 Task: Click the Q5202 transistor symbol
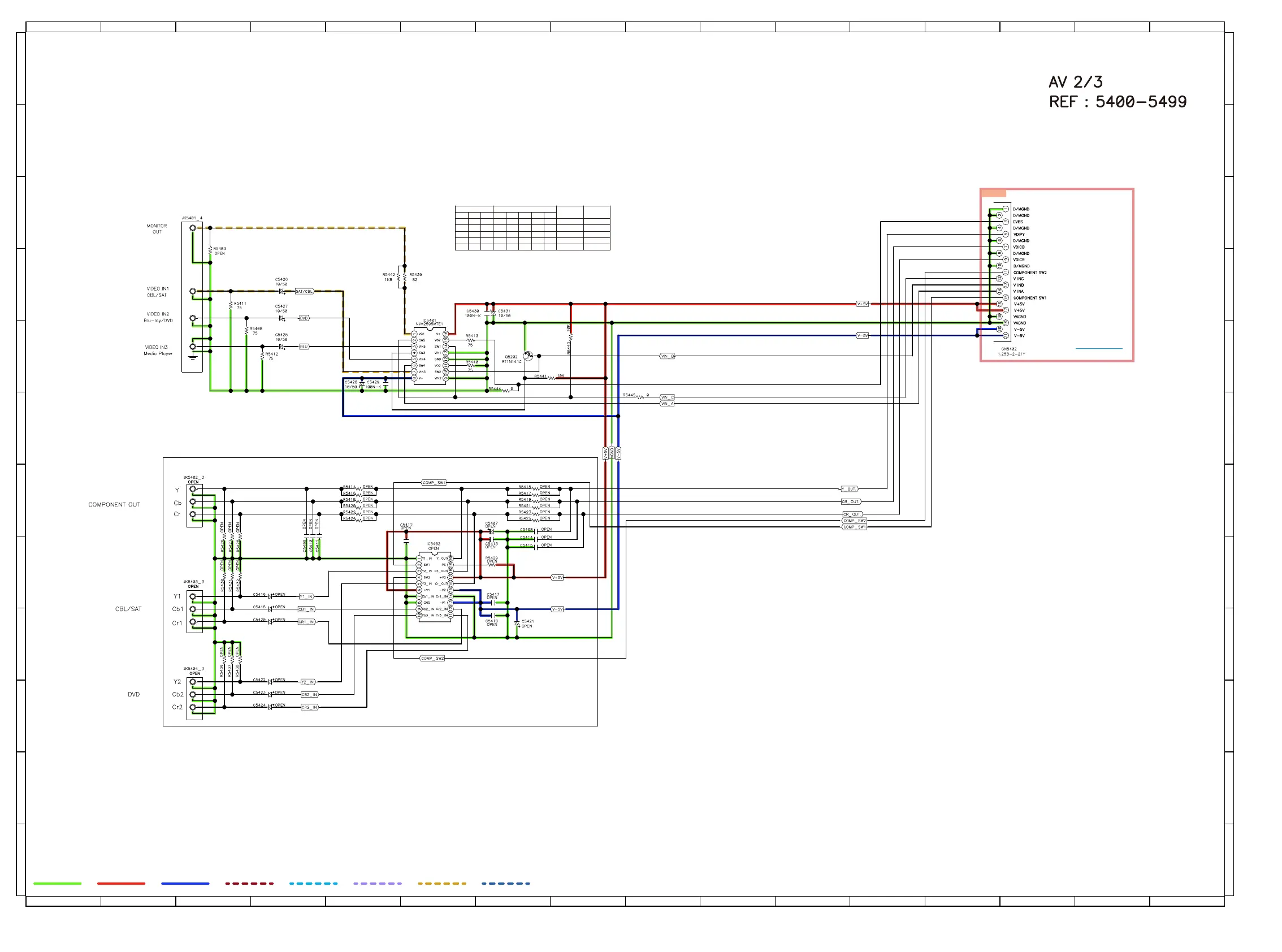tap(528, 356)
